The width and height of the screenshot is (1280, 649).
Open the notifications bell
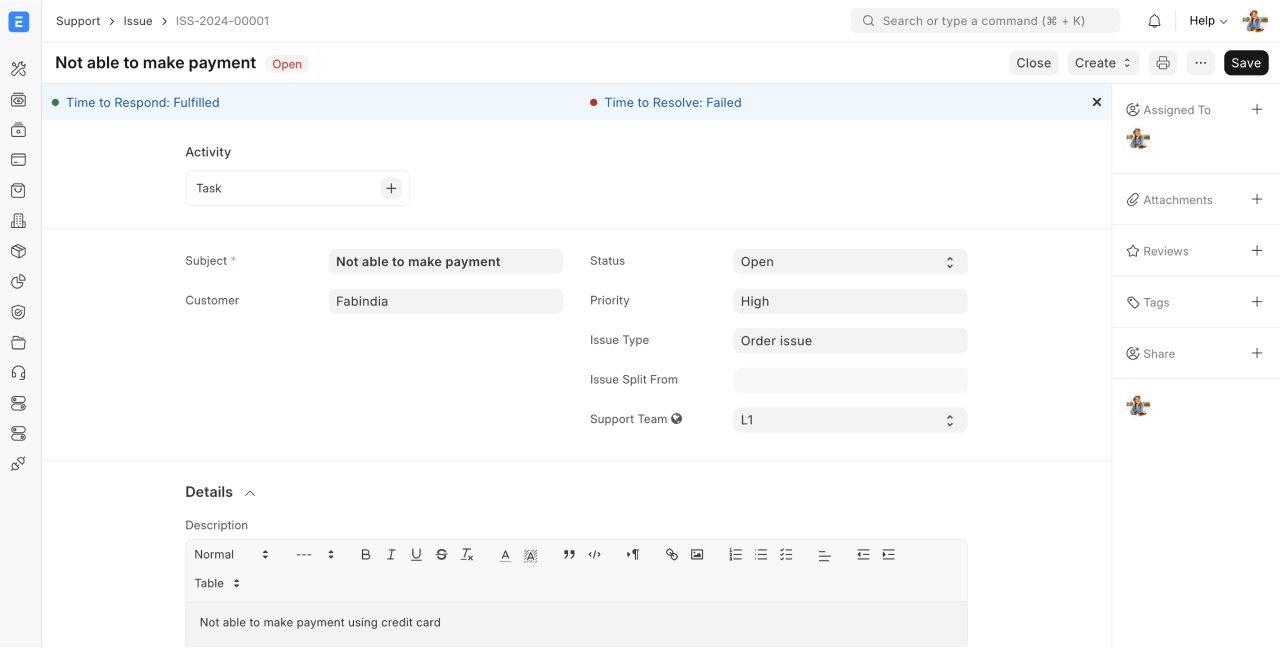1154,21
